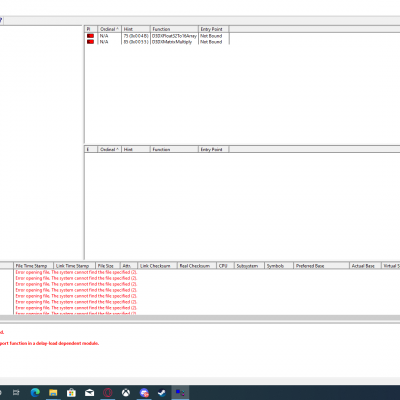Sort the exports list by Ordinal header
Viewport: 400px width, 400px height.
(x=109, y=149)
